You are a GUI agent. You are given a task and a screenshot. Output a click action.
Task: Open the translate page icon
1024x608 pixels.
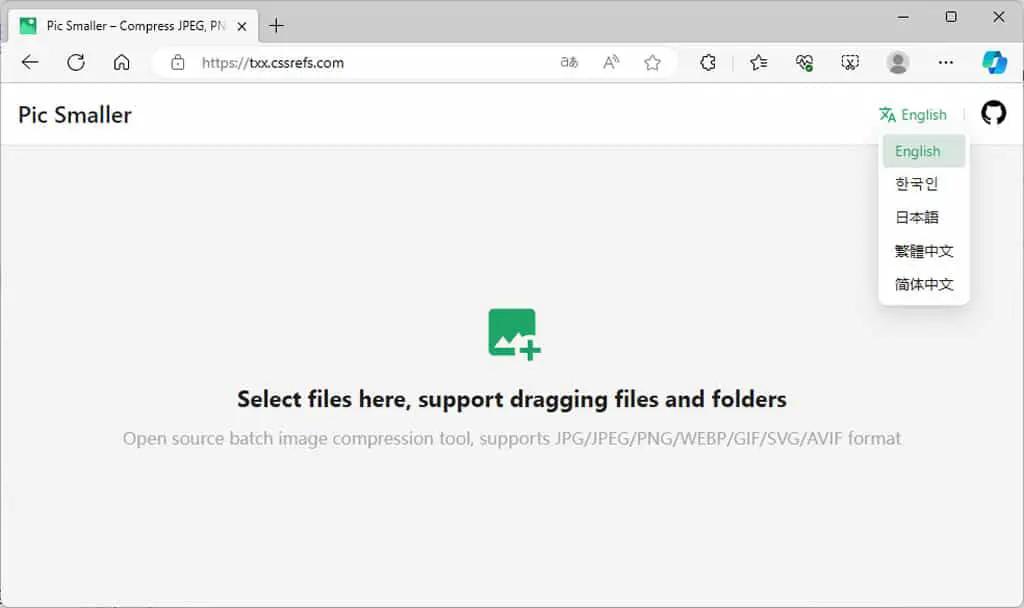point(569,63)
